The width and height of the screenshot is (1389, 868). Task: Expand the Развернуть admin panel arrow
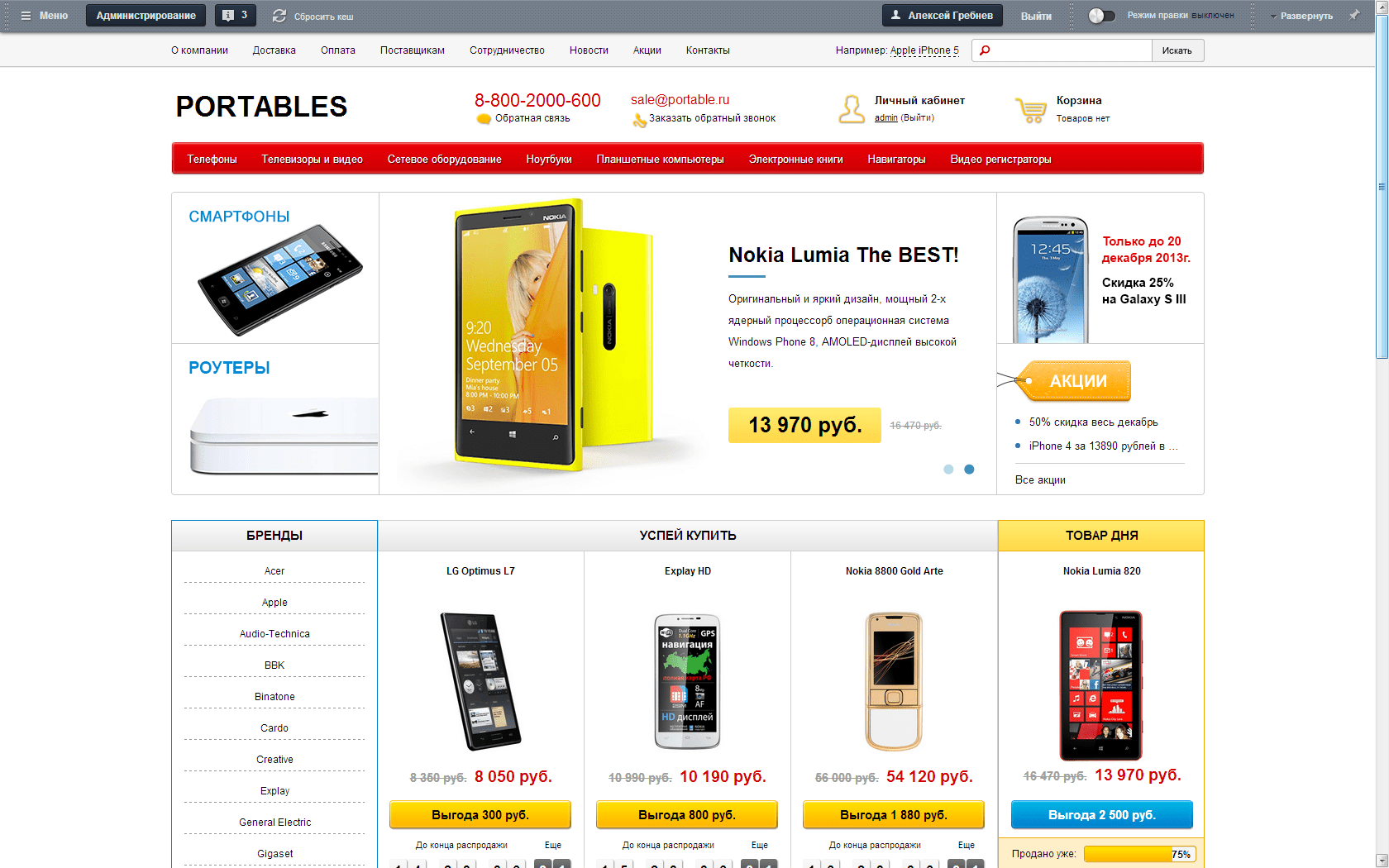[x=1273, y=17]
